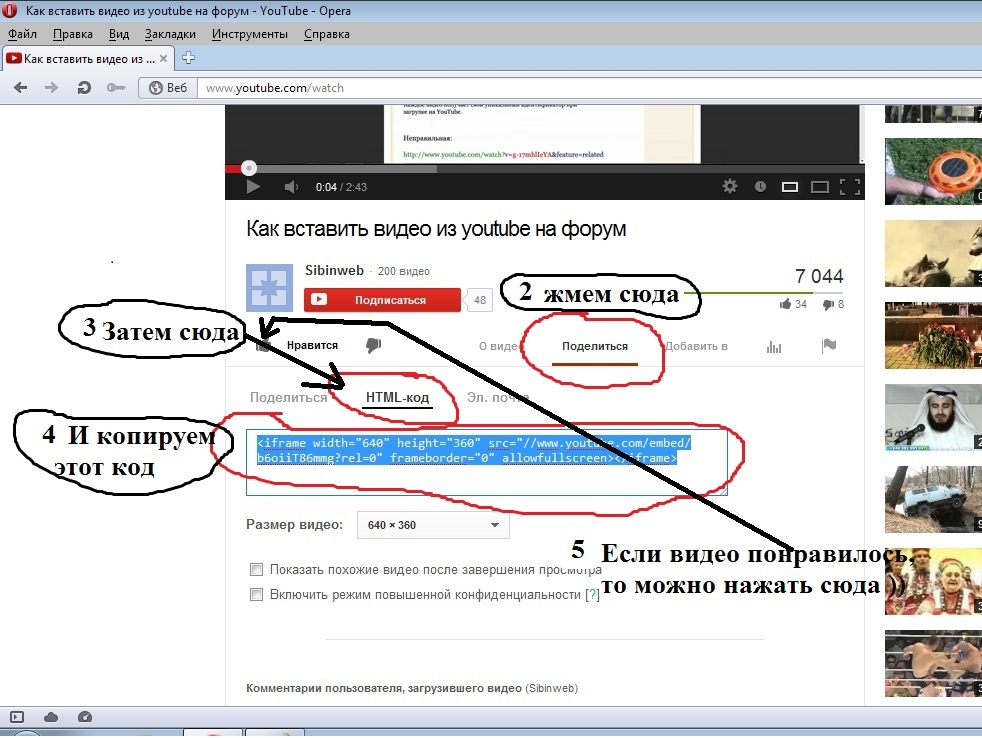
Task: Enter fullscreen with the player fullscreen icon
Action: click(850, 187)
